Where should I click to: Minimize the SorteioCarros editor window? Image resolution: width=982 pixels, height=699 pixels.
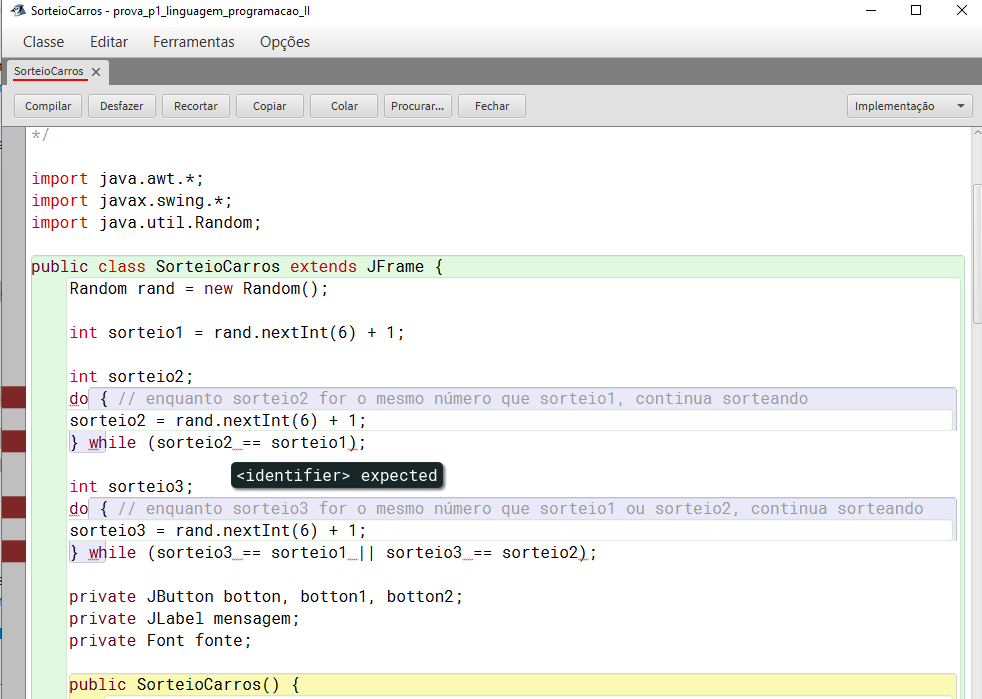871,11
